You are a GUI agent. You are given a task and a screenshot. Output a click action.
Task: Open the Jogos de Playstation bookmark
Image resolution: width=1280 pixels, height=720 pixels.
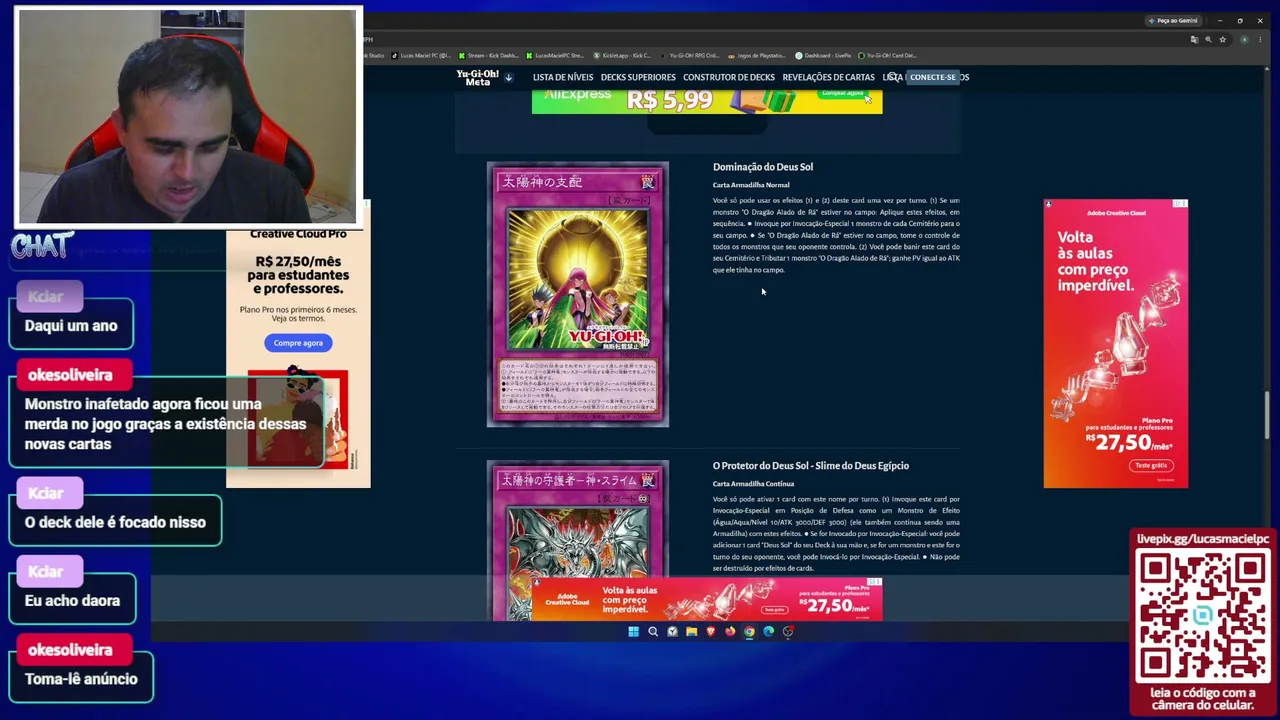point(758,56)
